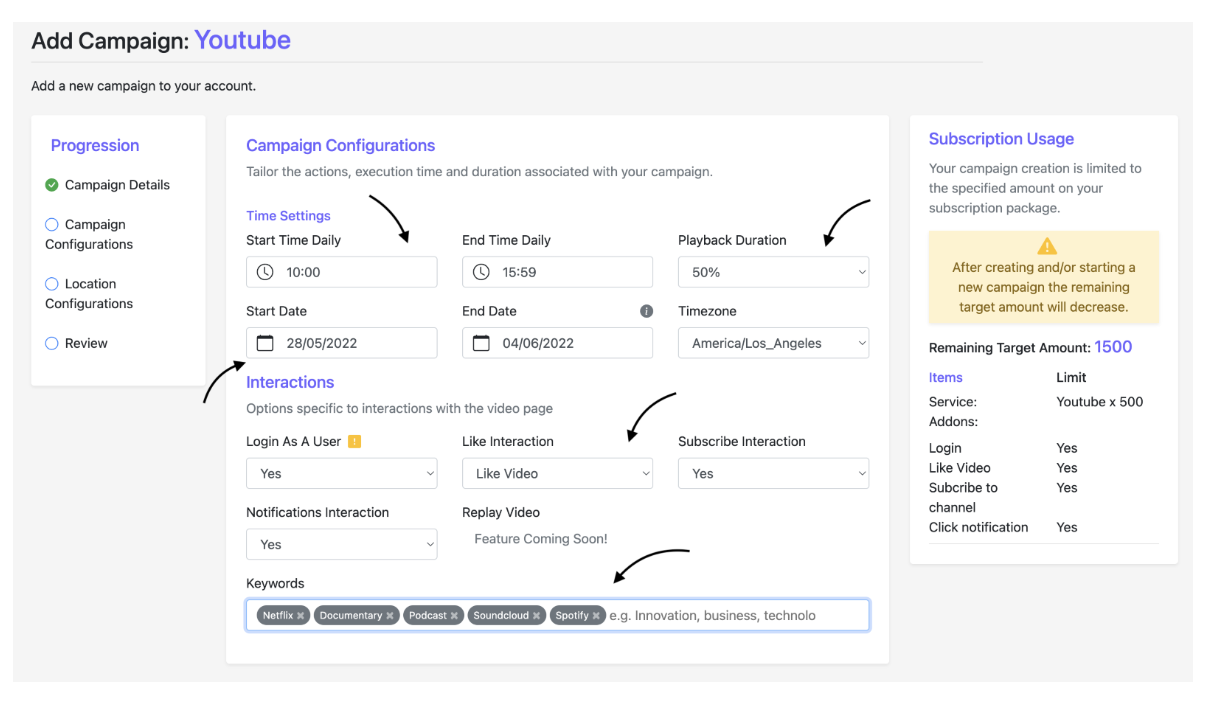Click the clock icon in Start Time Daily
1214x702 pixels.
point(265,272)
